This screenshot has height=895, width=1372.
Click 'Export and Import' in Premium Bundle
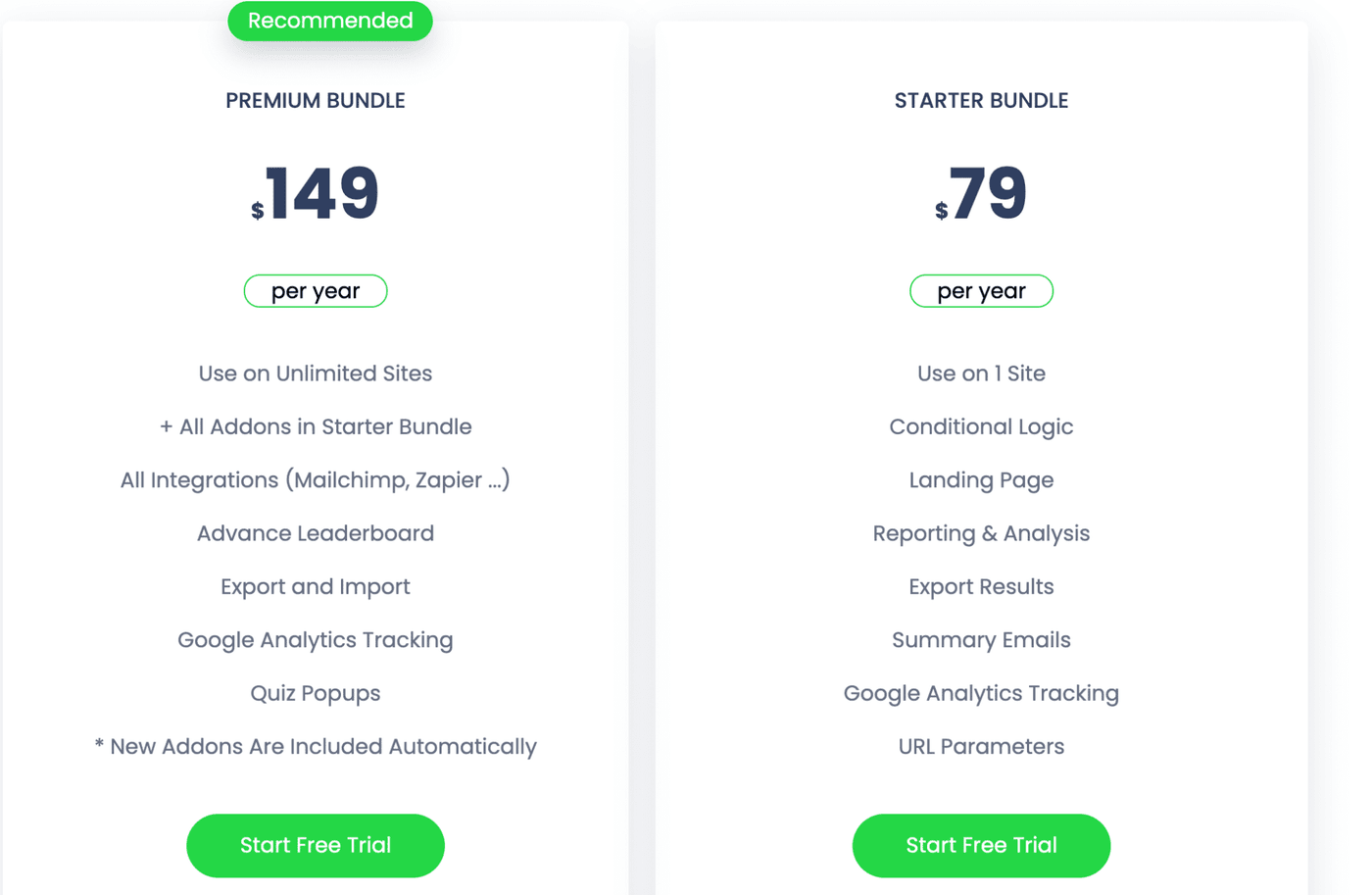[315, 586]
